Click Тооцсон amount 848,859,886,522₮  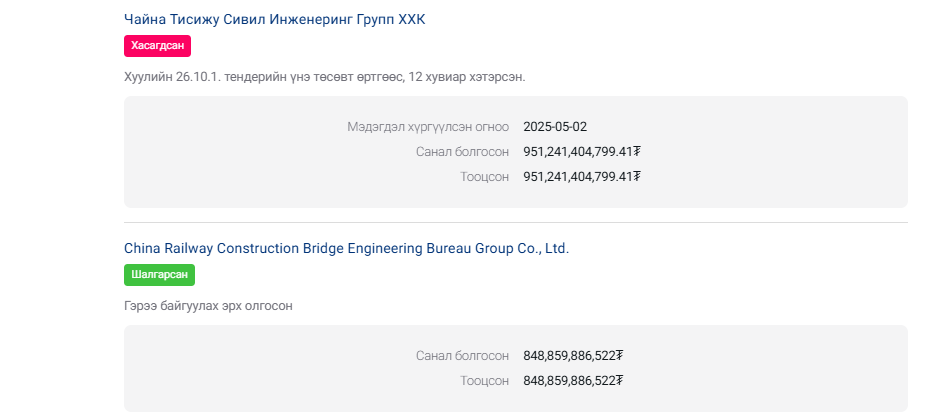coord(573,380)
